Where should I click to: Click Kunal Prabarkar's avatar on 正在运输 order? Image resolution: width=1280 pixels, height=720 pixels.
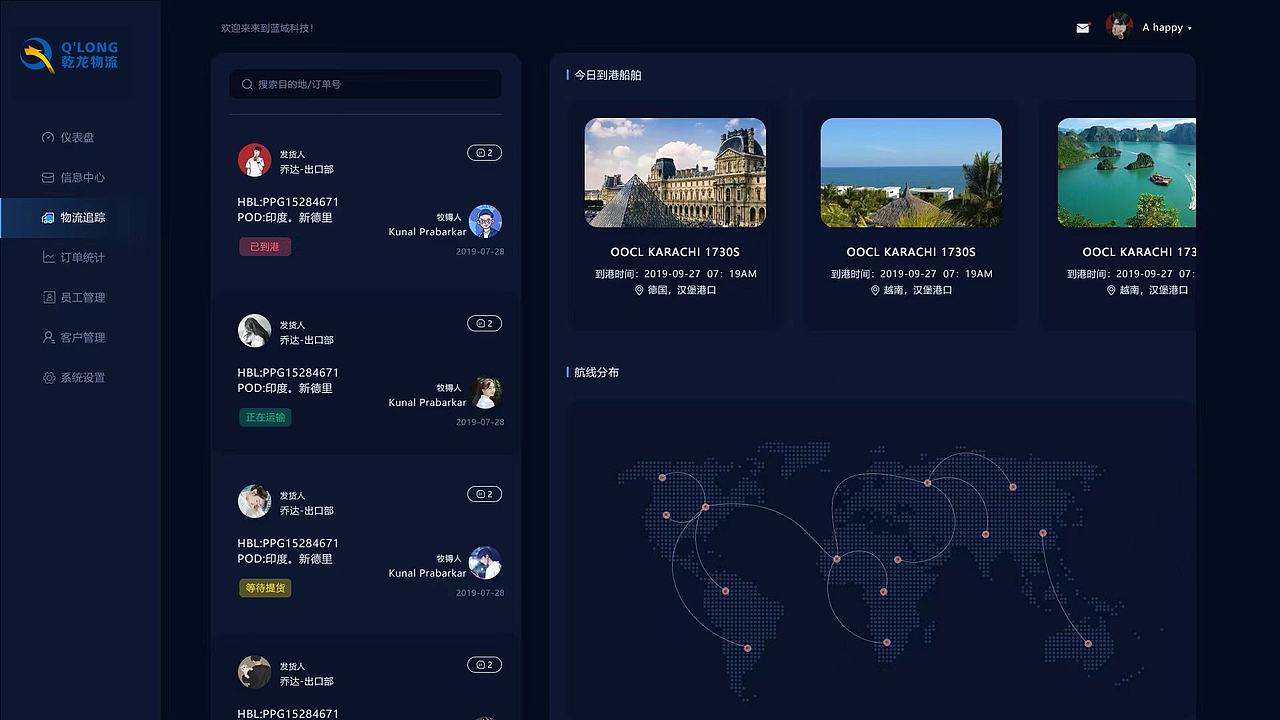tap(485, 392)
